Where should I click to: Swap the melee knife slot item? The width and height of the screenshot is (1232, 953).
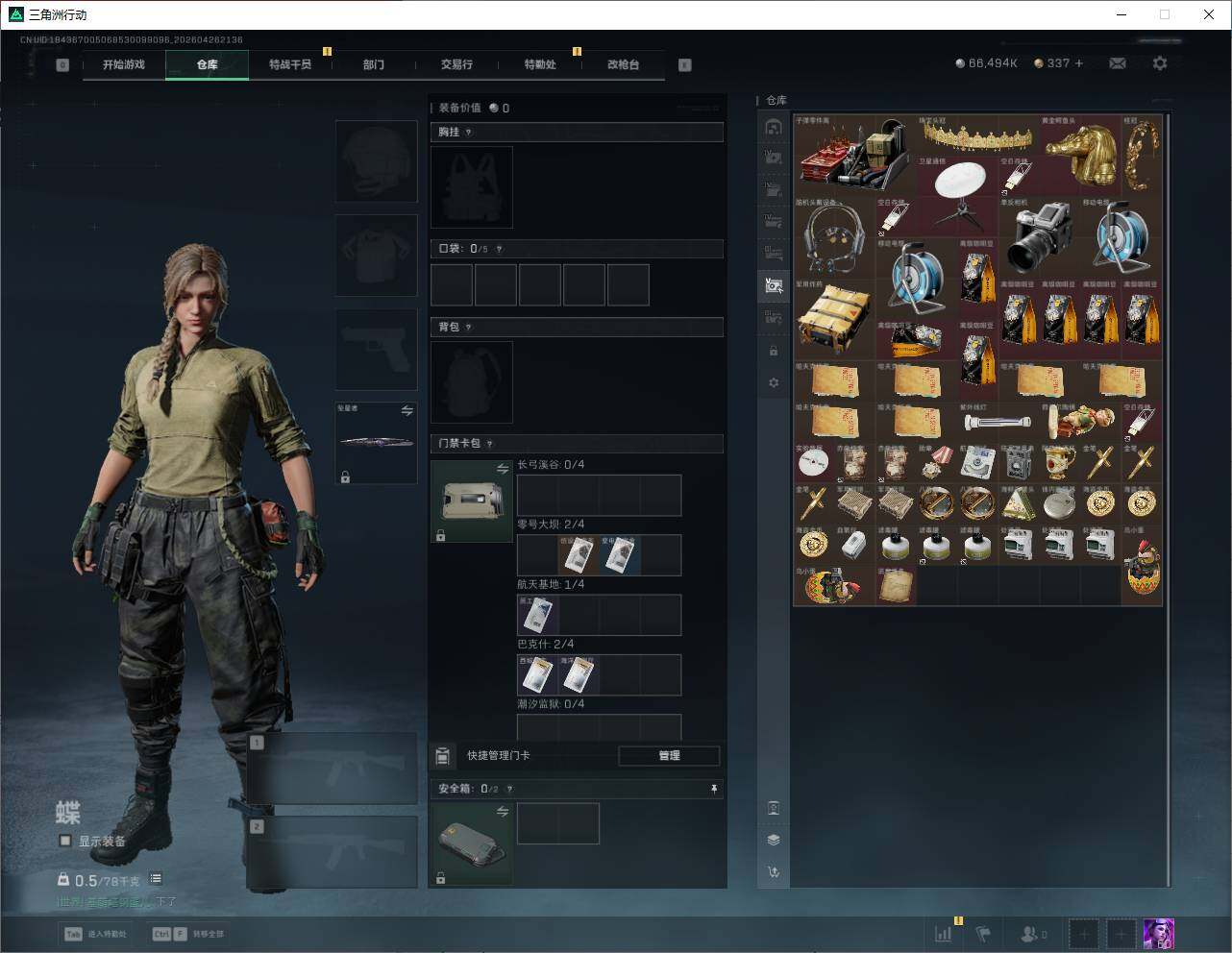(407, 411)
